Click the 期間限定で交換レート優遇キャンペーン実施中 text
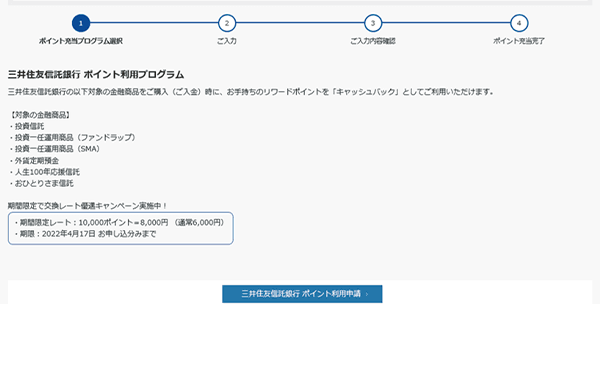600x369 pixels. point(87,206)
